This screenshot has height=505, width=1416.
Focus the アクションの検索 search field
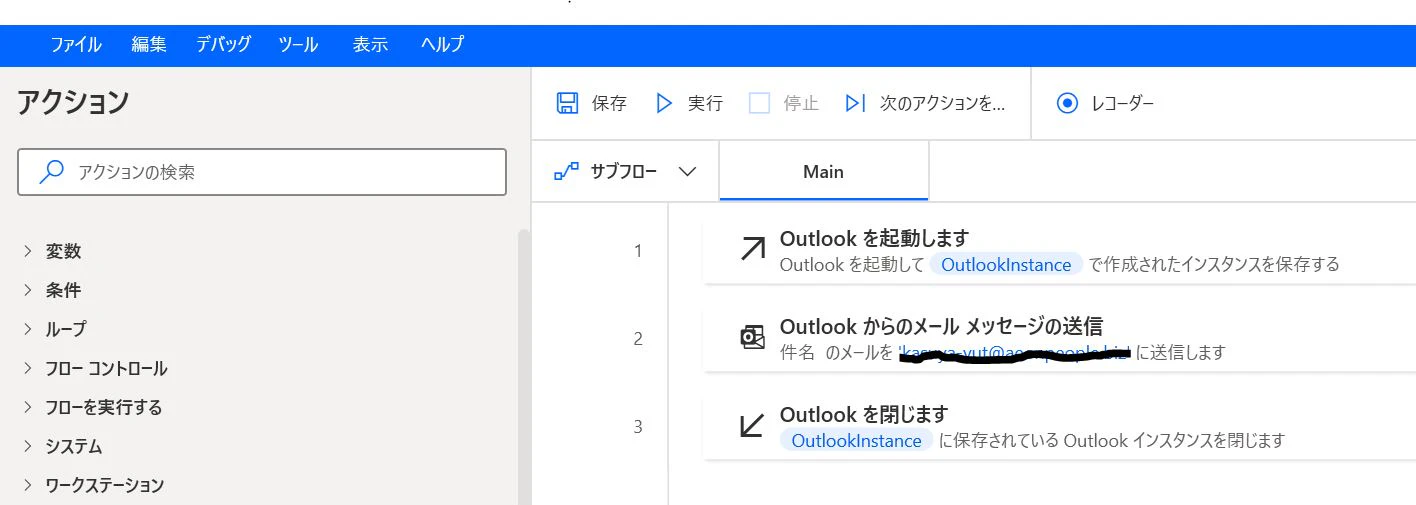262,172
